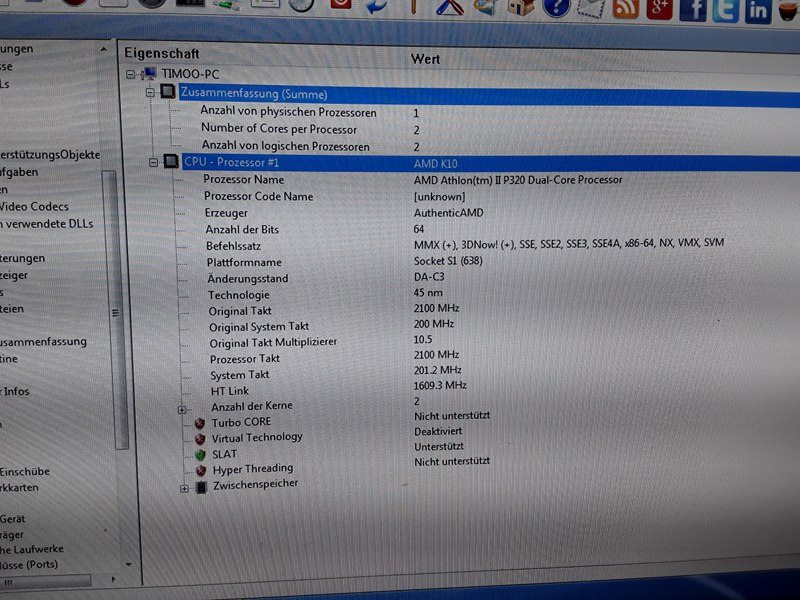Select the Infos entry in left panel
This screenshot has height=600, width=800.
click(16, 391)
